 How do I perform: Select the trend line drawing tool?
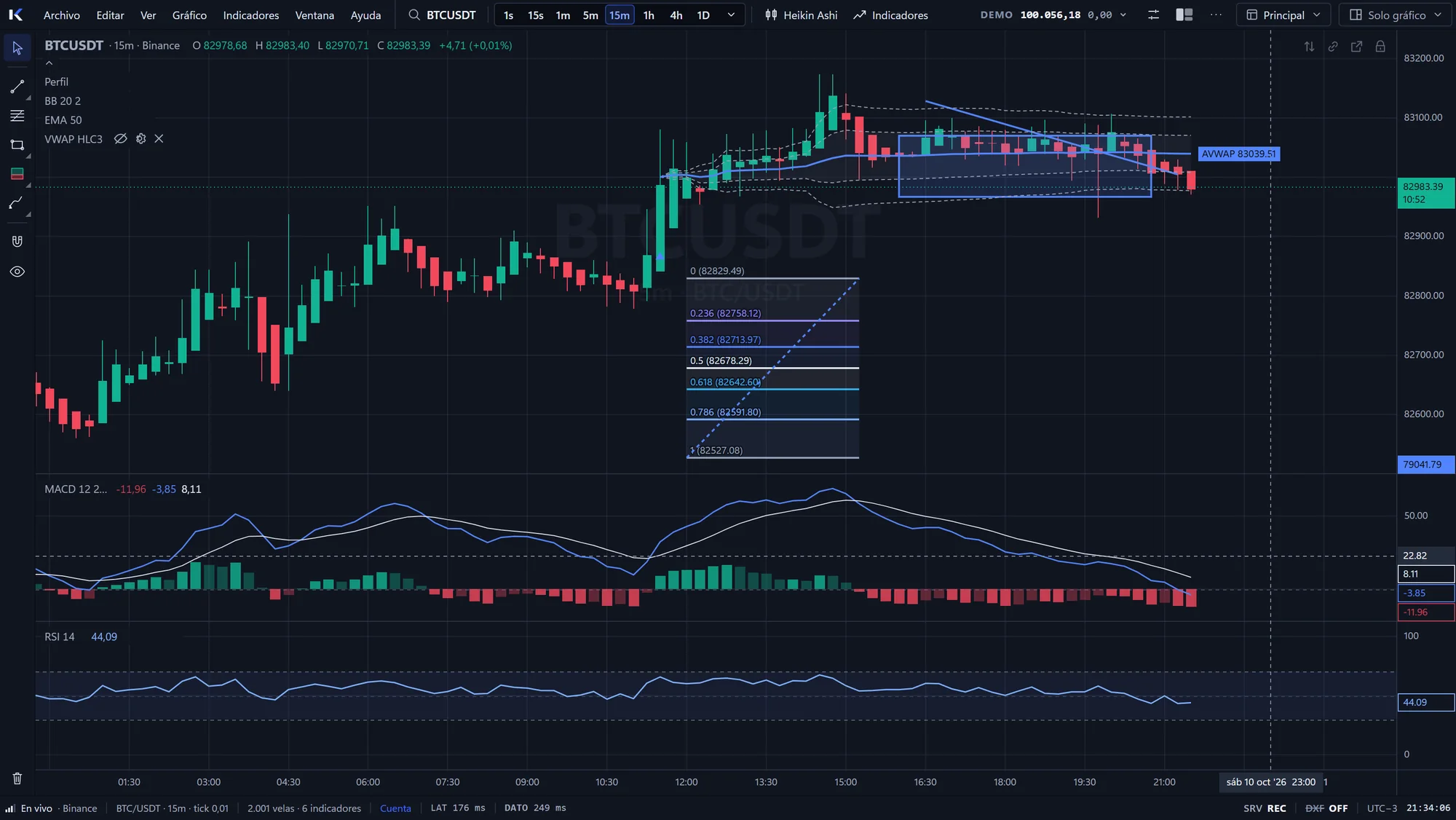coord(17,87)
